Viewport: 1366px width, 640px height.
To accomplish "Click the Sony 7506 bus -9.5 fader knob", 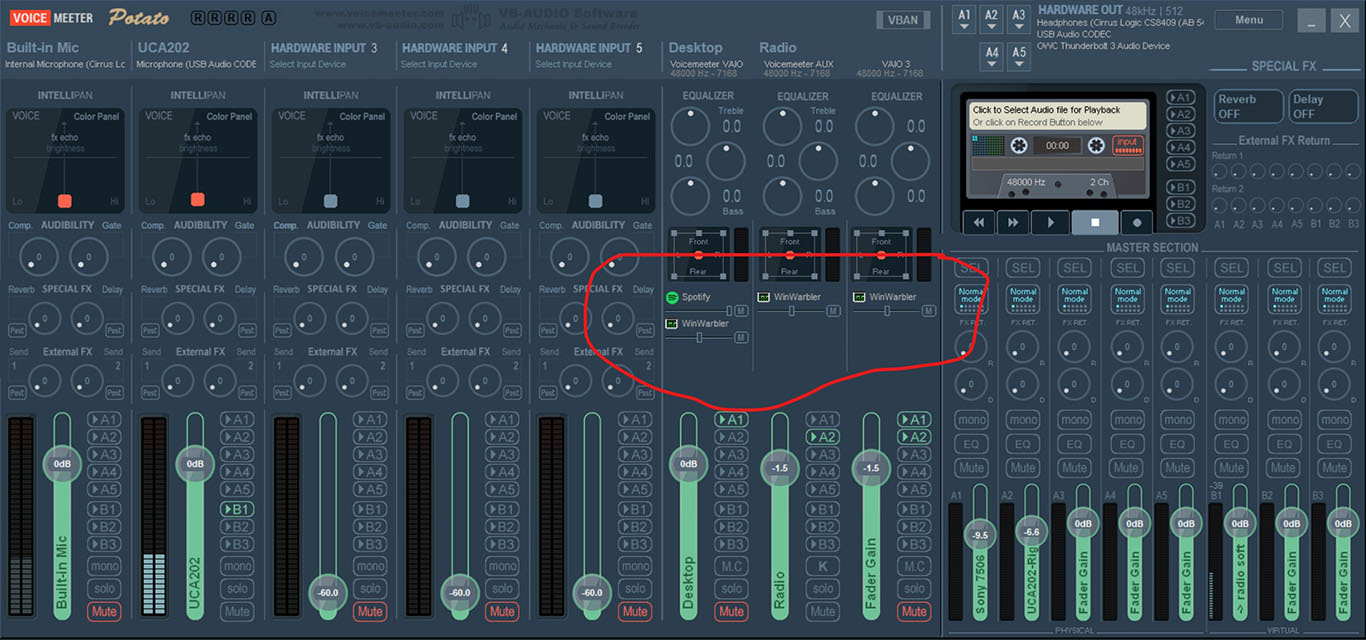I will (979, 535).
